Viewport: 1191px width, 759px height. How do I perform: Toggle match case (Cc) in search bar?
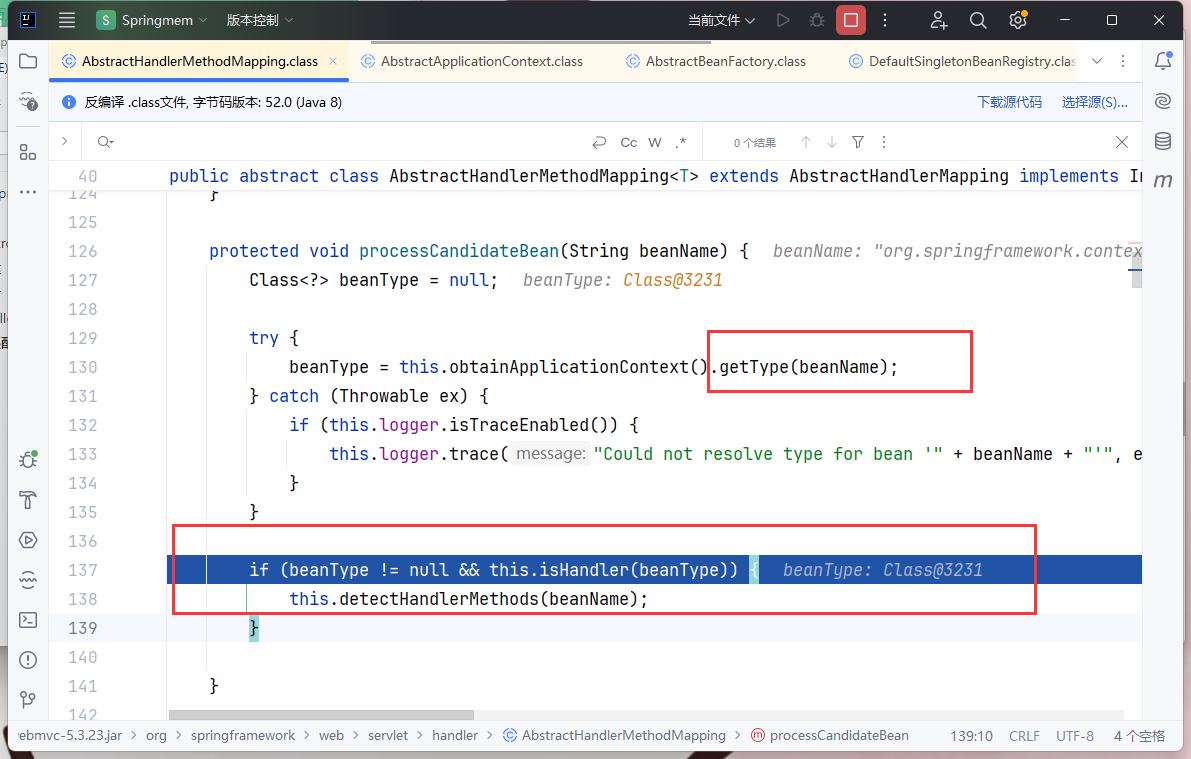pyautogui.click(x=629, y=143)
